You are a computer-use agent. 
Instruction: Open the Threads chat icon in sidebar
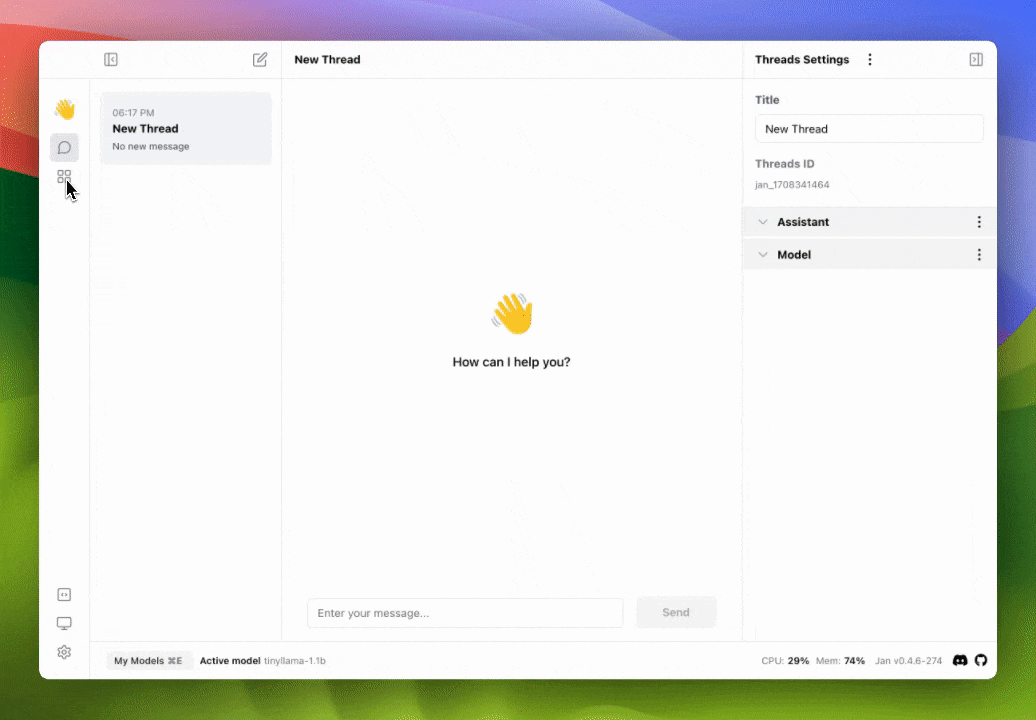(64, 148)
